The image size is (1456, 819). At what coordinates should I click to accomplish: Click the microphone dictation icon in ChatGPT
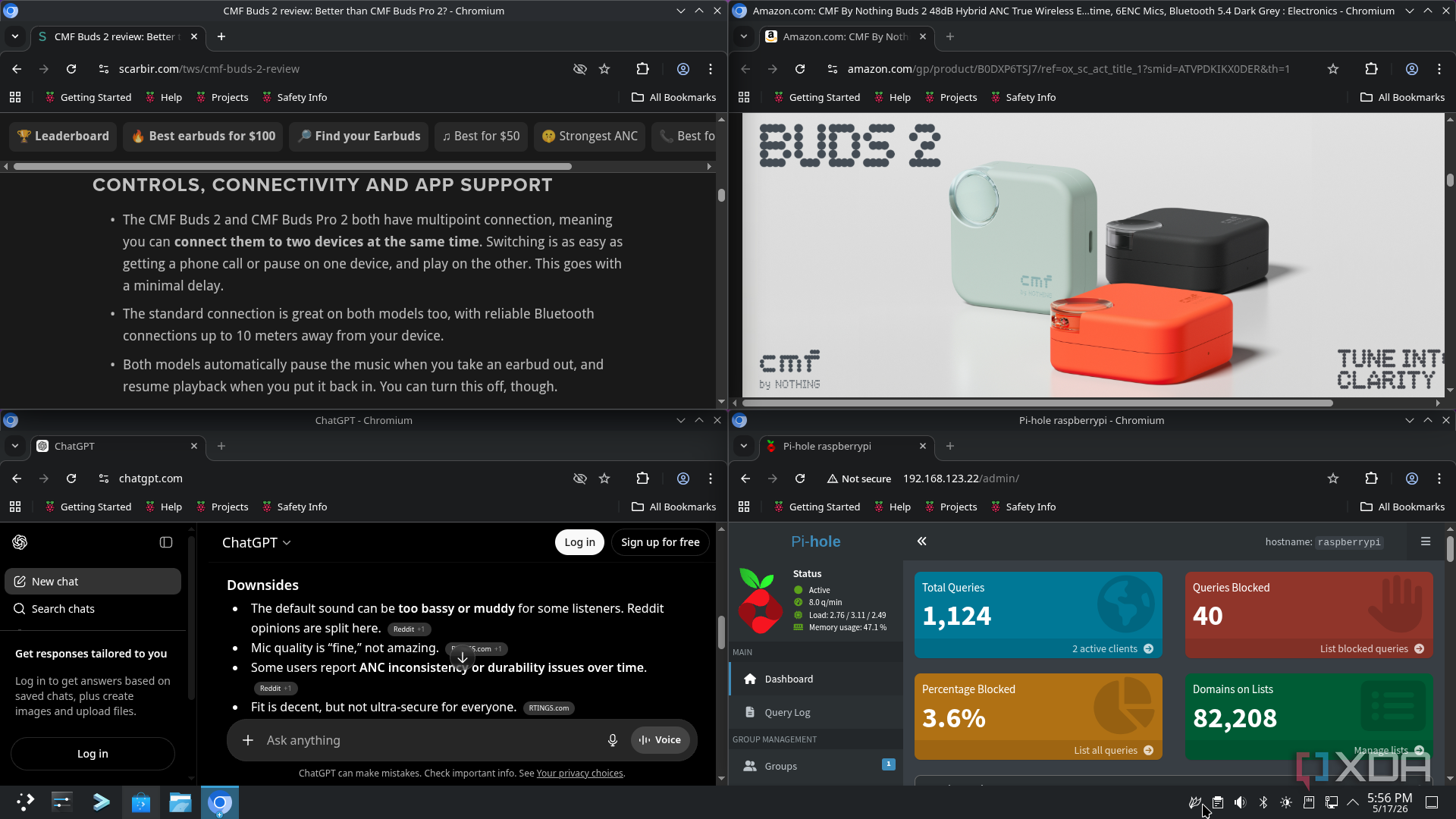tap(613, 740)
